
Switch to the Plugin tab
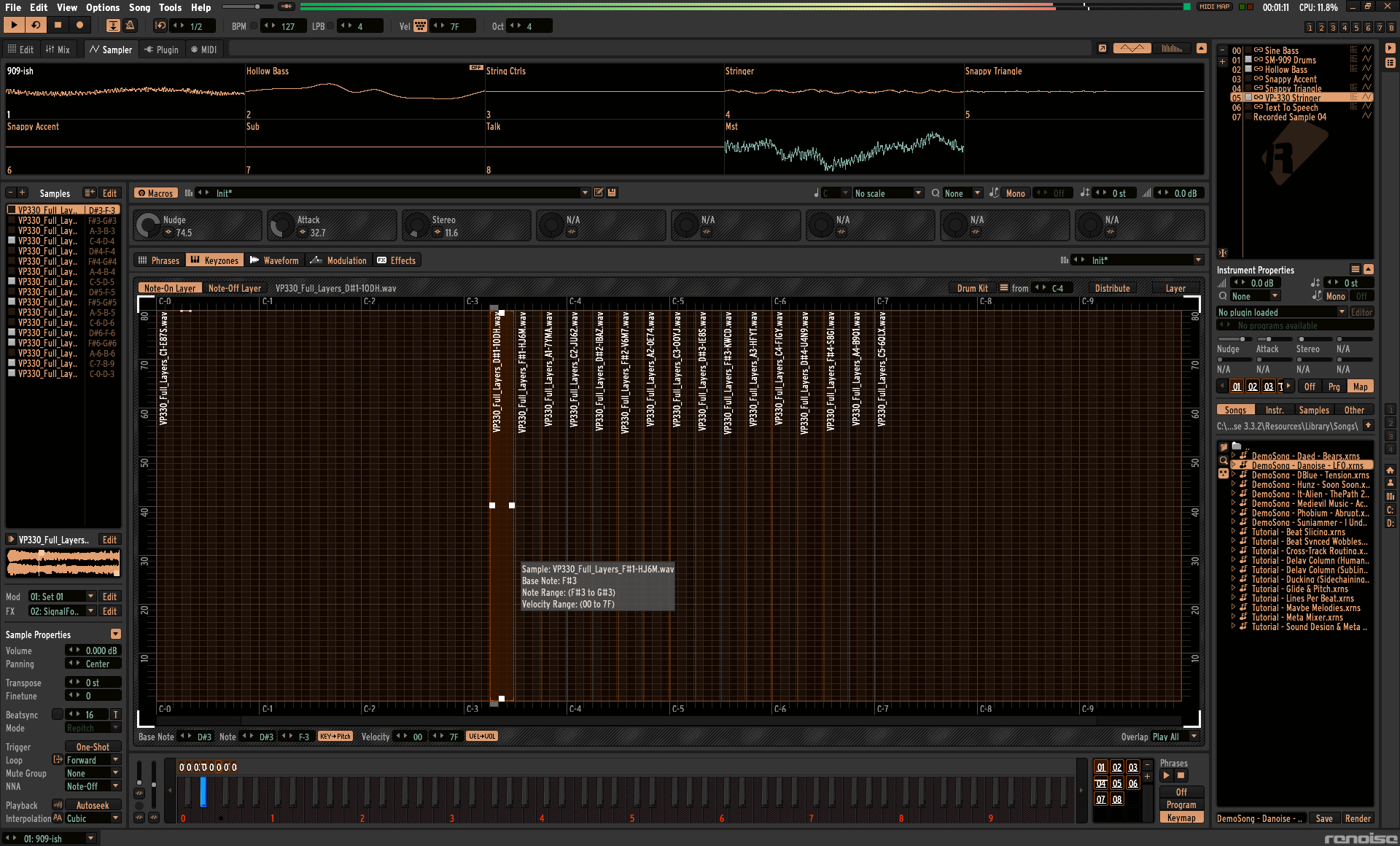point(161,50)
